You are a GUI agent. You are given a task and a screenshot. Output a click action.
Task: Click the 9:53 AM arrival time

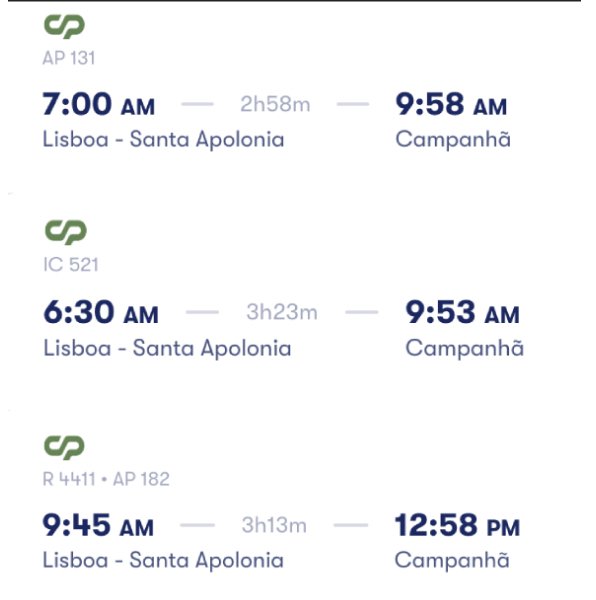tap(462, 312)
